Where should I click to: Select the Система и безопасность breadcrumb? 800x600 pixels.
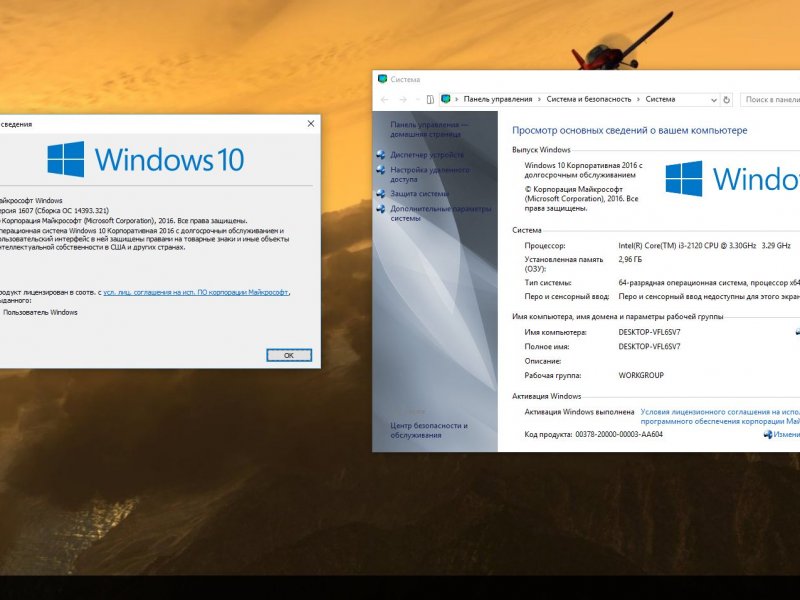click(589, 99)
